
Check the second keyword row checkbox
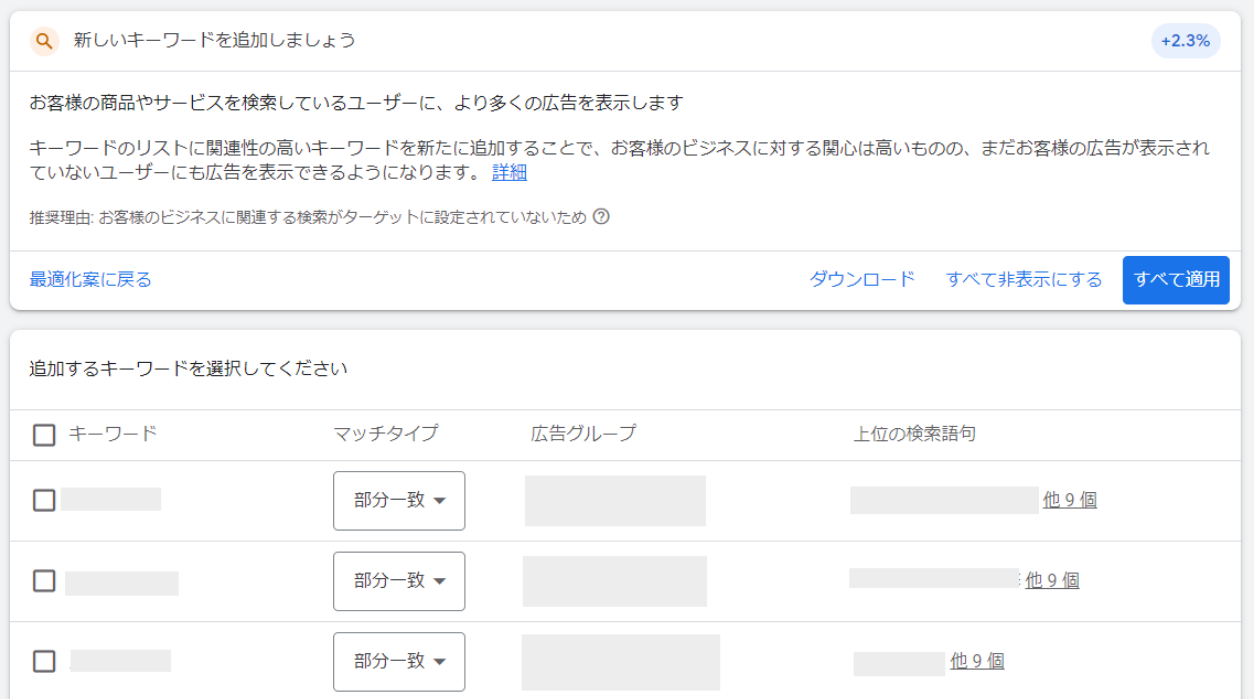tap(44, 581)
